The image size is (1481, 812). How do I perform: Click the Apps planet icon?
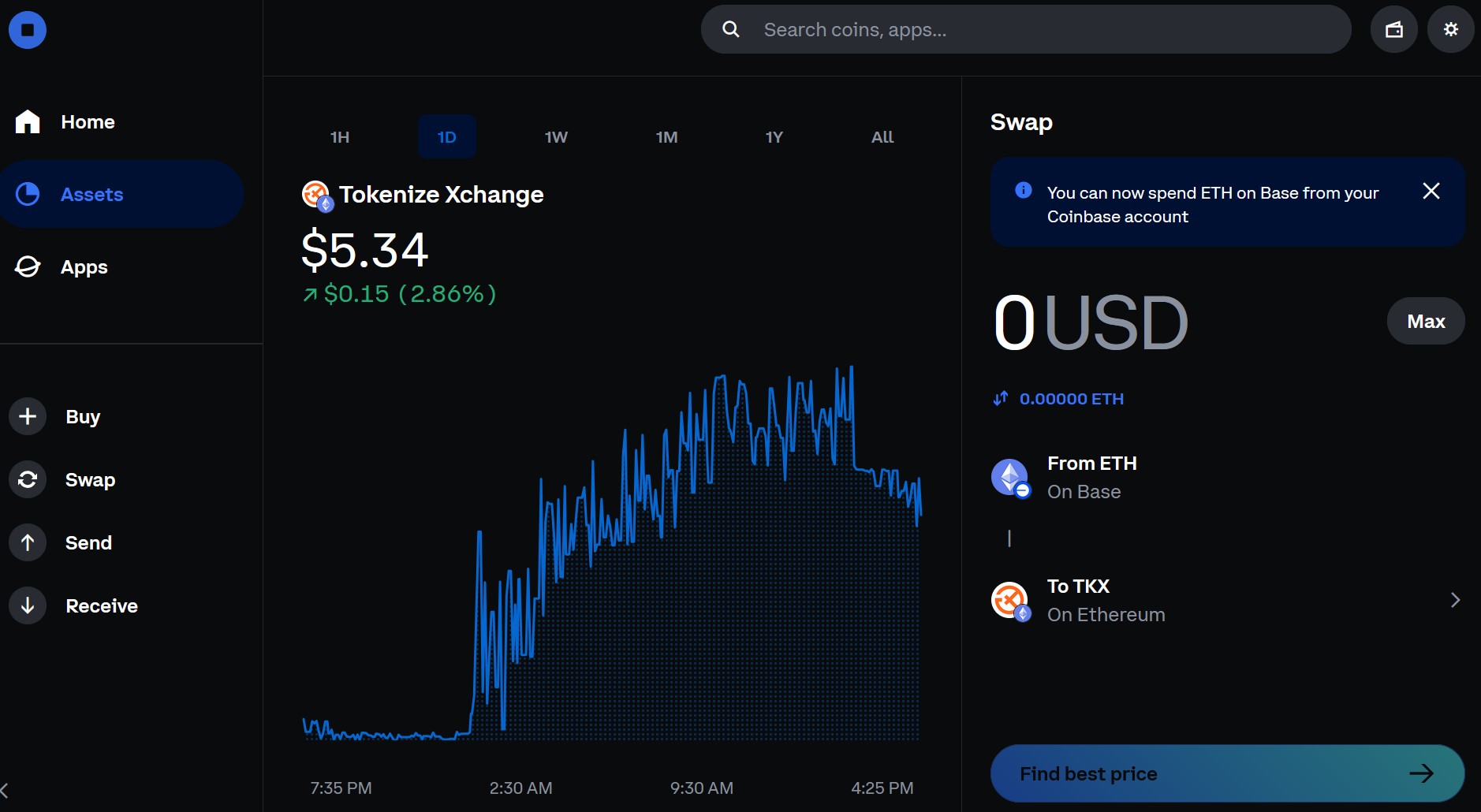[x=28, y=266]
